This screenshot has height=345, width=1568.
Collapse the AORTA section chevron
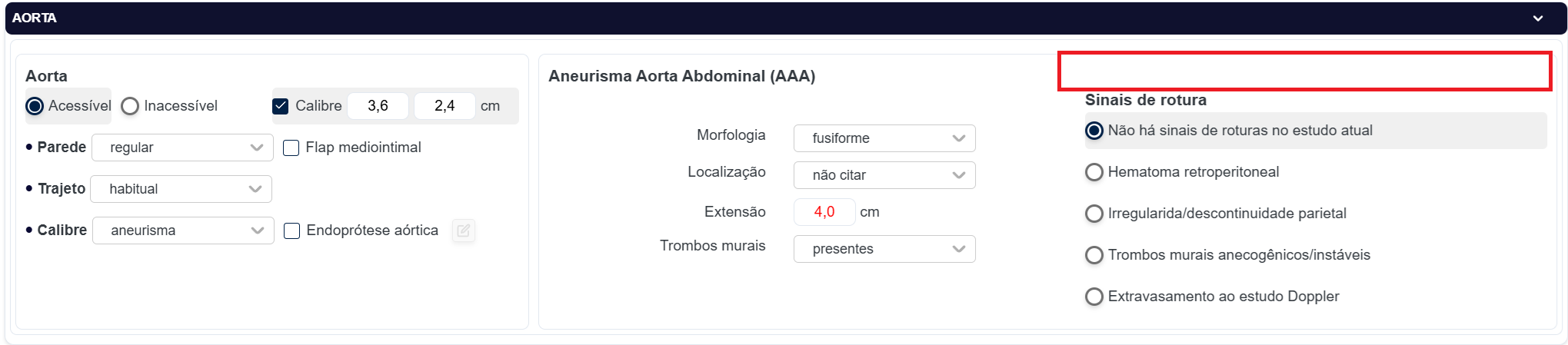[x=1537, y=18]
